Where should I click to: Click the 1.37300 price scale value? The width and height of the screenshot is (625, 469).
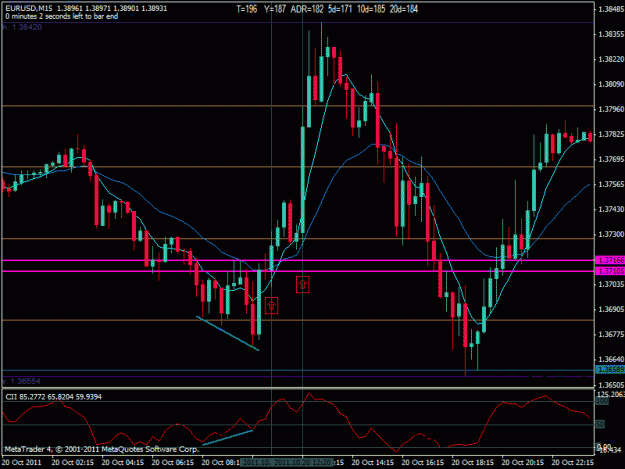[x=611, y=234]
